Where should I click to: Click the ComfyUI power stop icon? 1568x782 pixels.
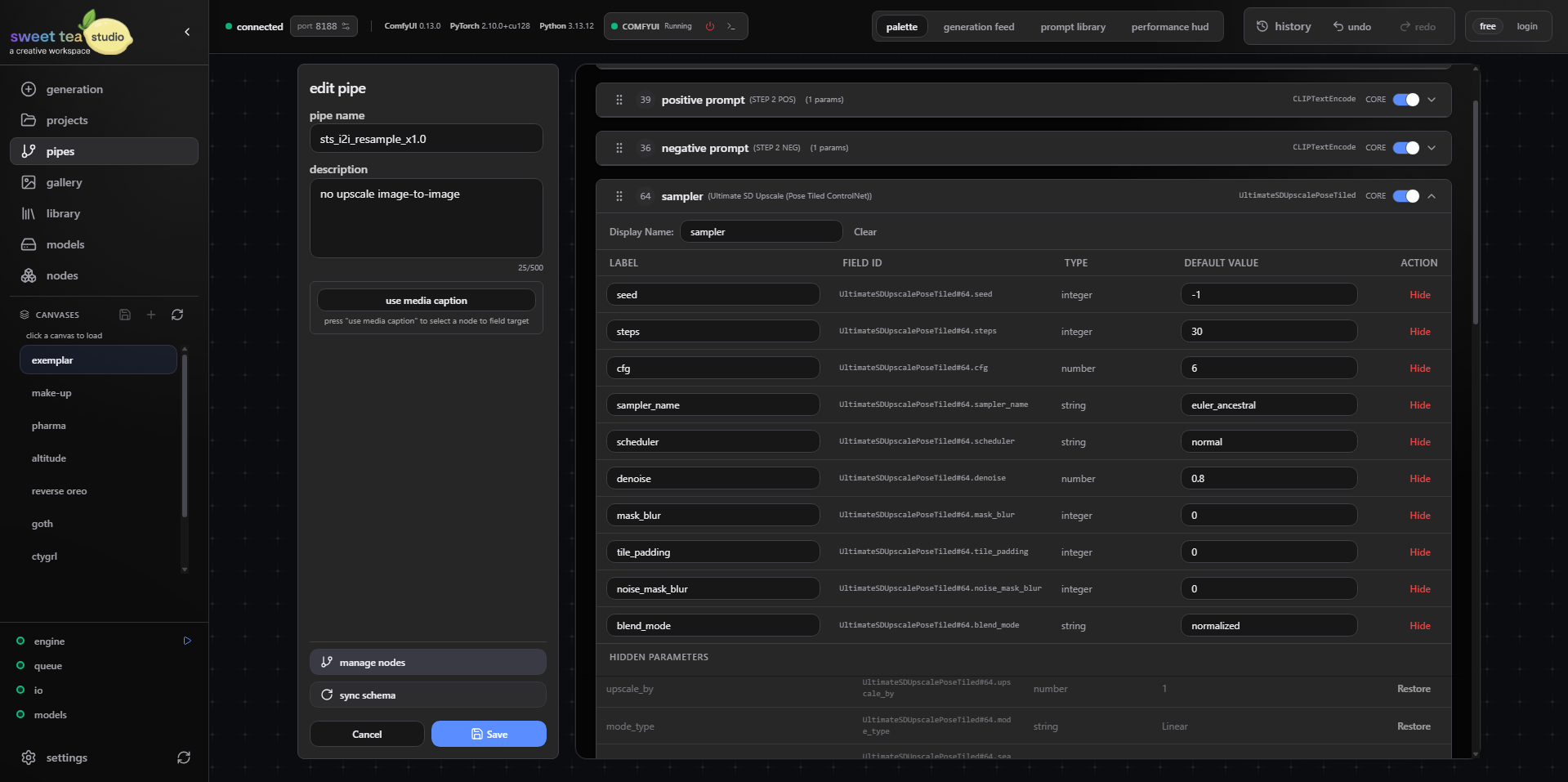point(710,26)
